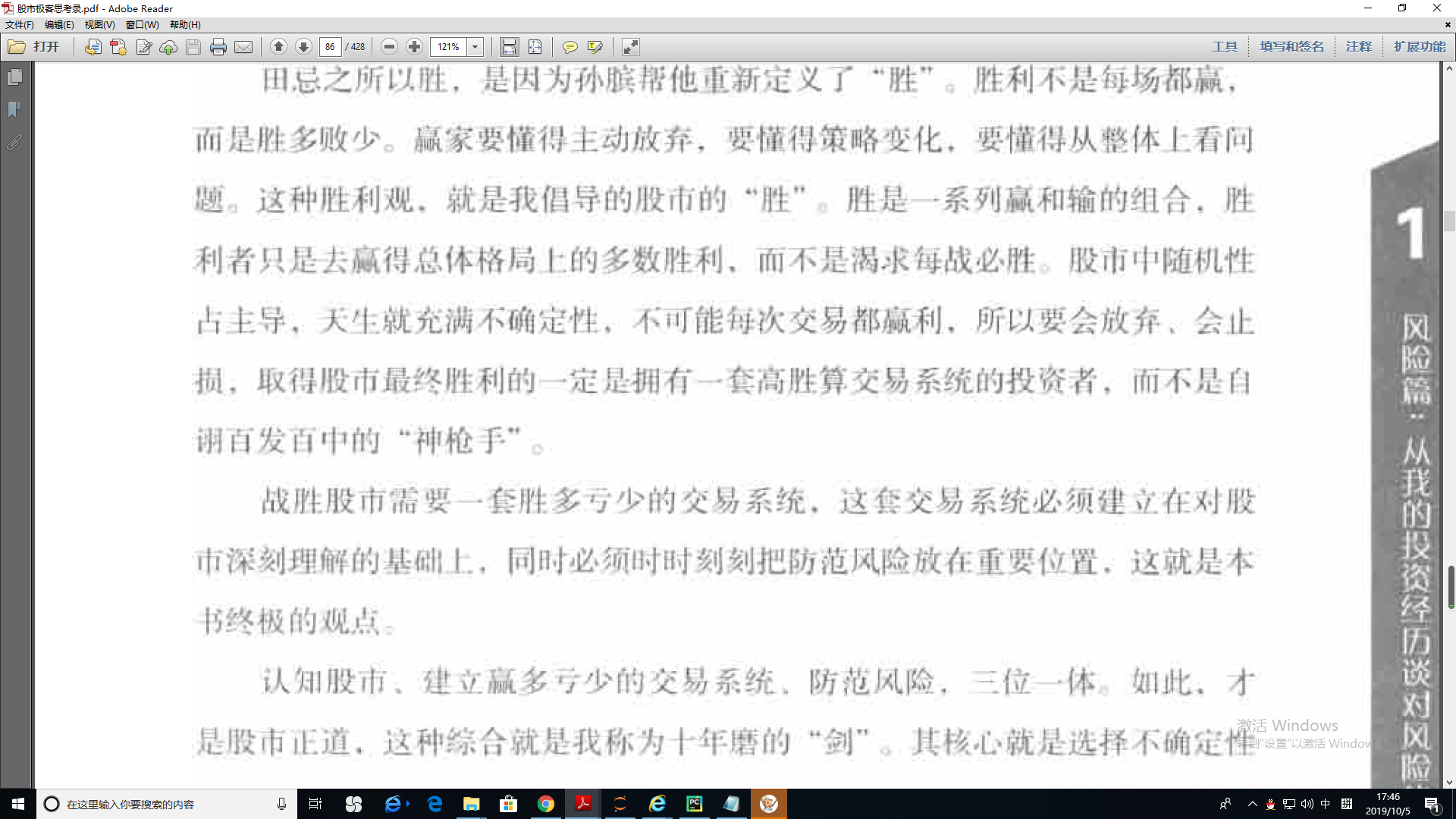This screenshot has width=1456, height=819.
Task: Click the 打开 button label
Action: point(46,47)
